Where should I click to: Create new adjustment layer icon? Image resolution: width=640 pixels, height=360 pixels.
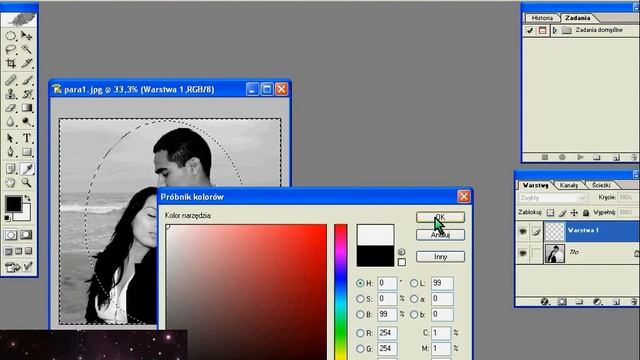tap(598, 302)
